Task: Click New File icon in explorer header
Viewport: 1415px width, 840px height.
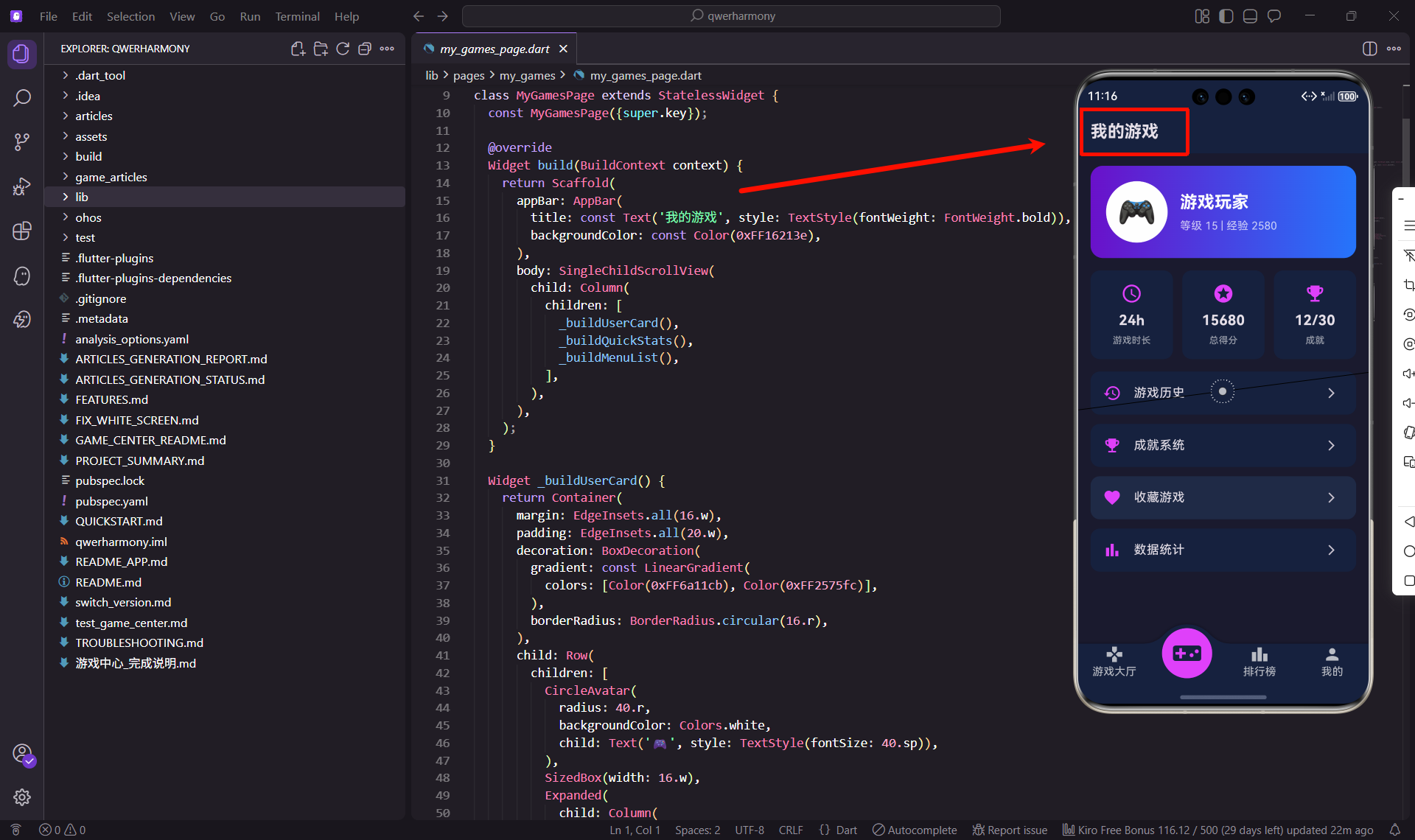Action: coord(298,49)
